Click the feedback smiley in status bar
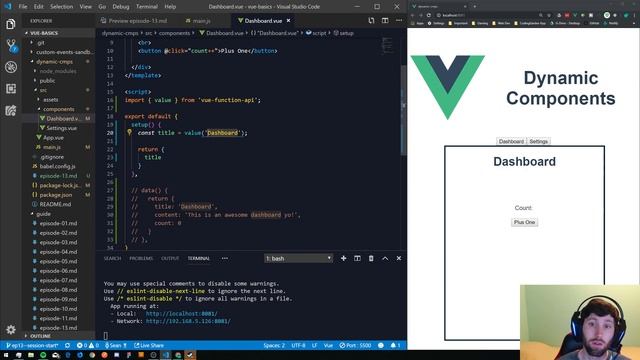This screenshot has width=640, height=360. (x=381, y=345)
